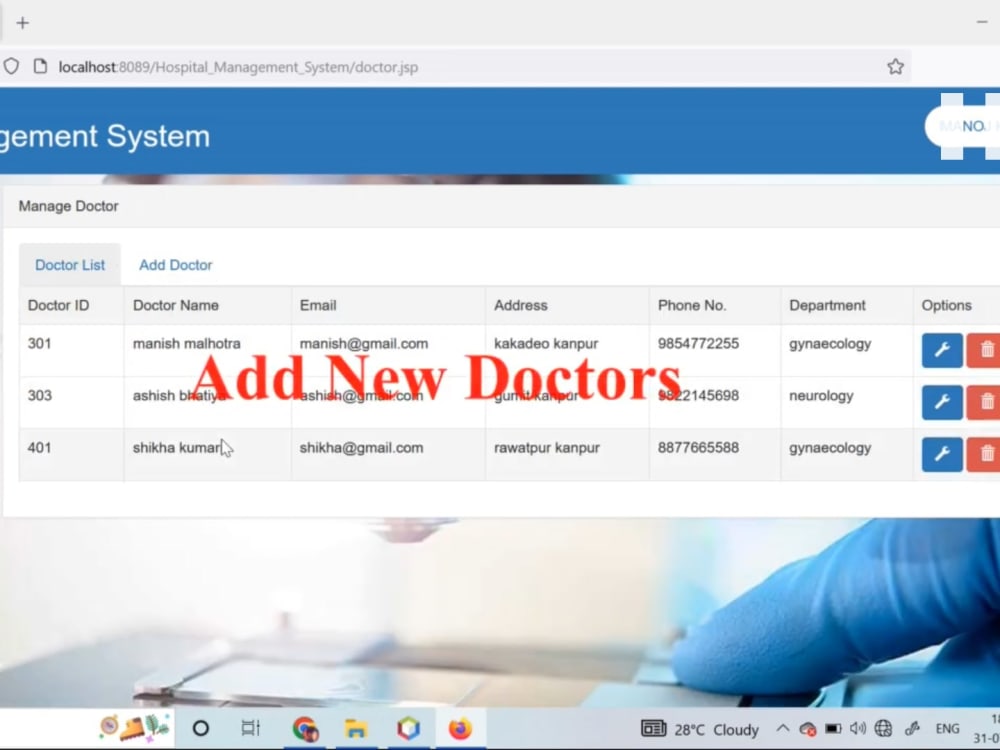This screenshot has width=1000, height=750.
Task: Click inside the browser address bar
Action: pos(400,66)
